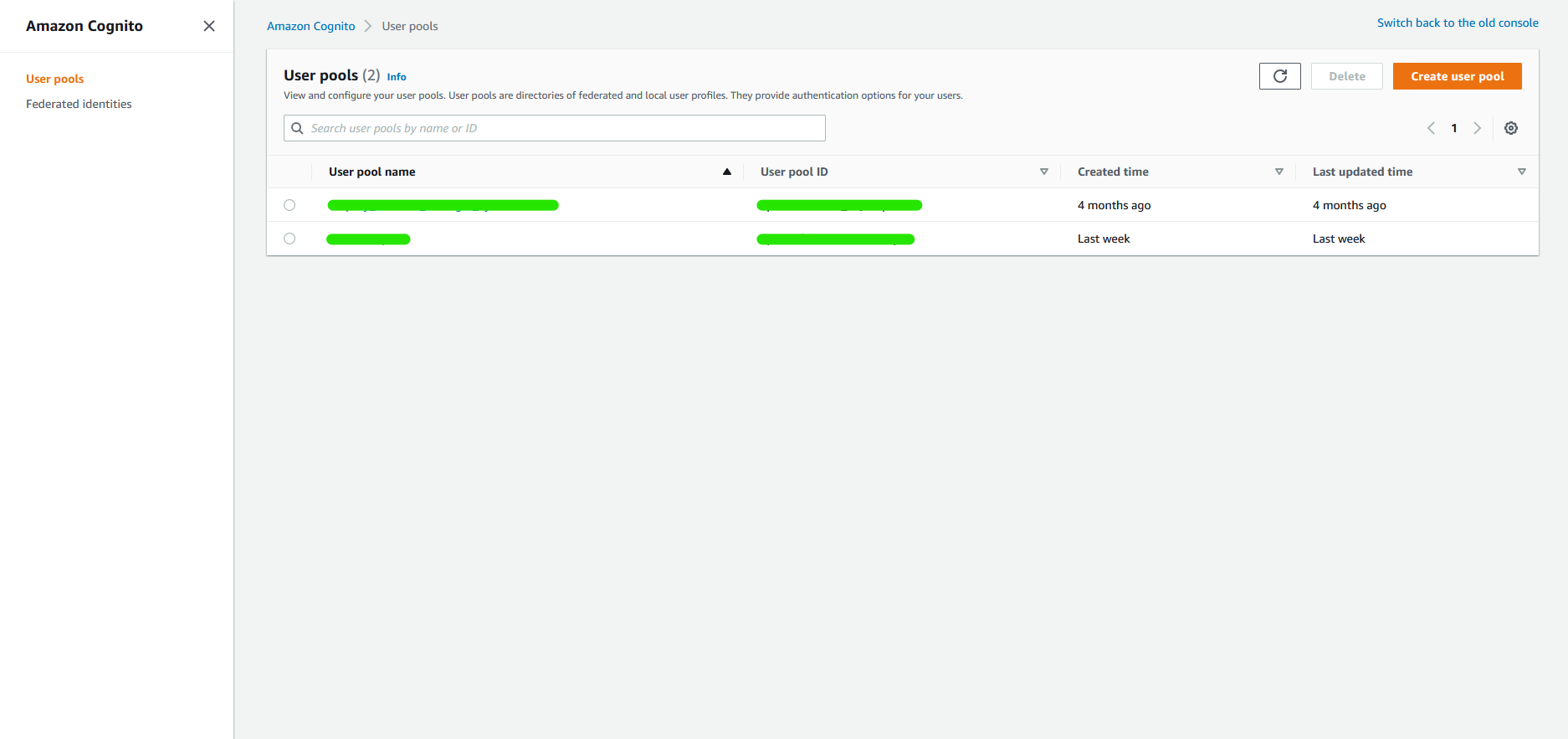Open the second user pool name link
The image size is (1568, 739).
(368, 239)
